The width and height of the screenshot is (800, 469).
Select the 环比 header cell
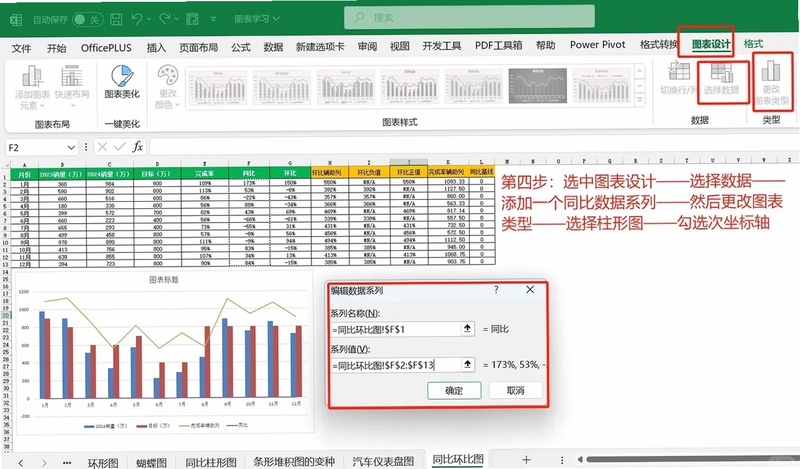pos(290,173)
